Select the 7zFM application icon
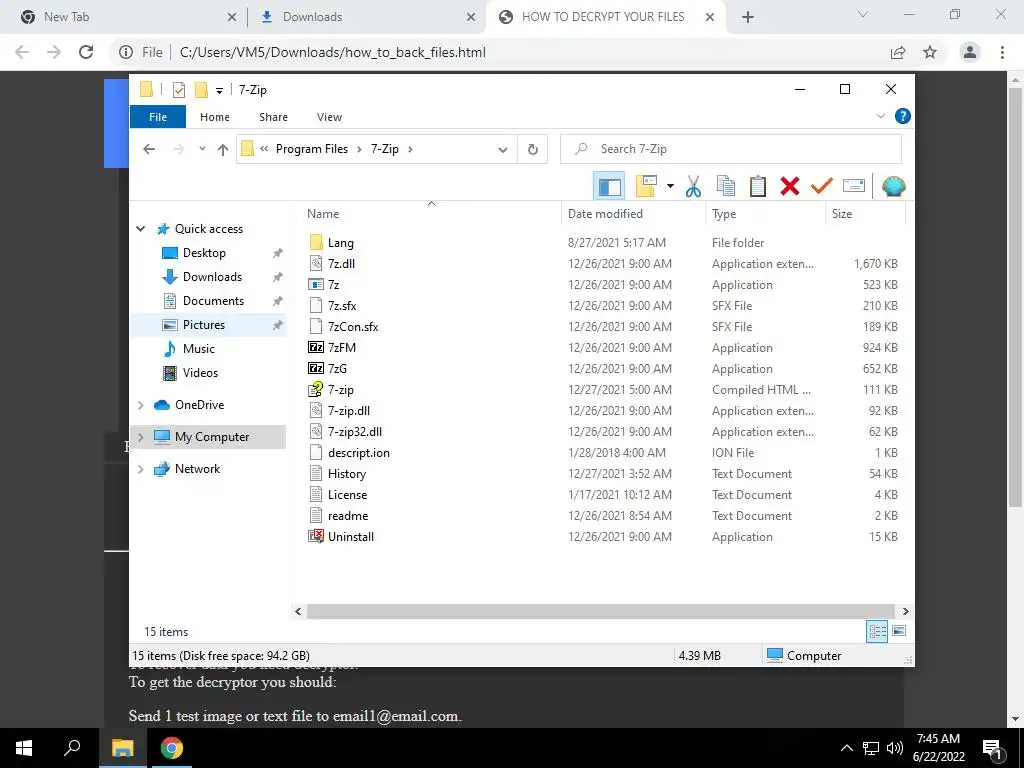Screen dimensions: 1024x768 coord(316,347)
